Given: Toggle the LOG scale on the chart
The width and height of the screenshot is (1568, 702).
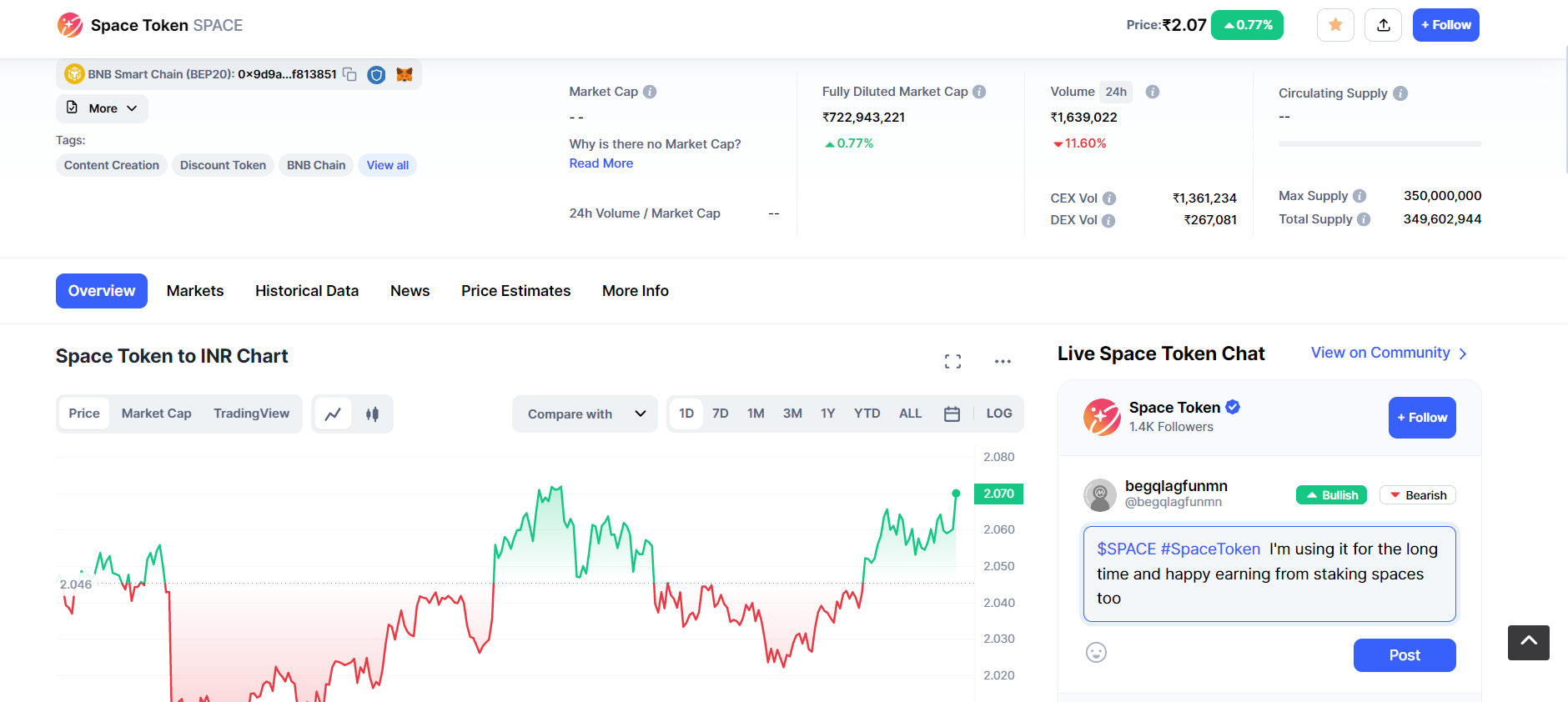Looking at the screenshot, I should 999,414.
